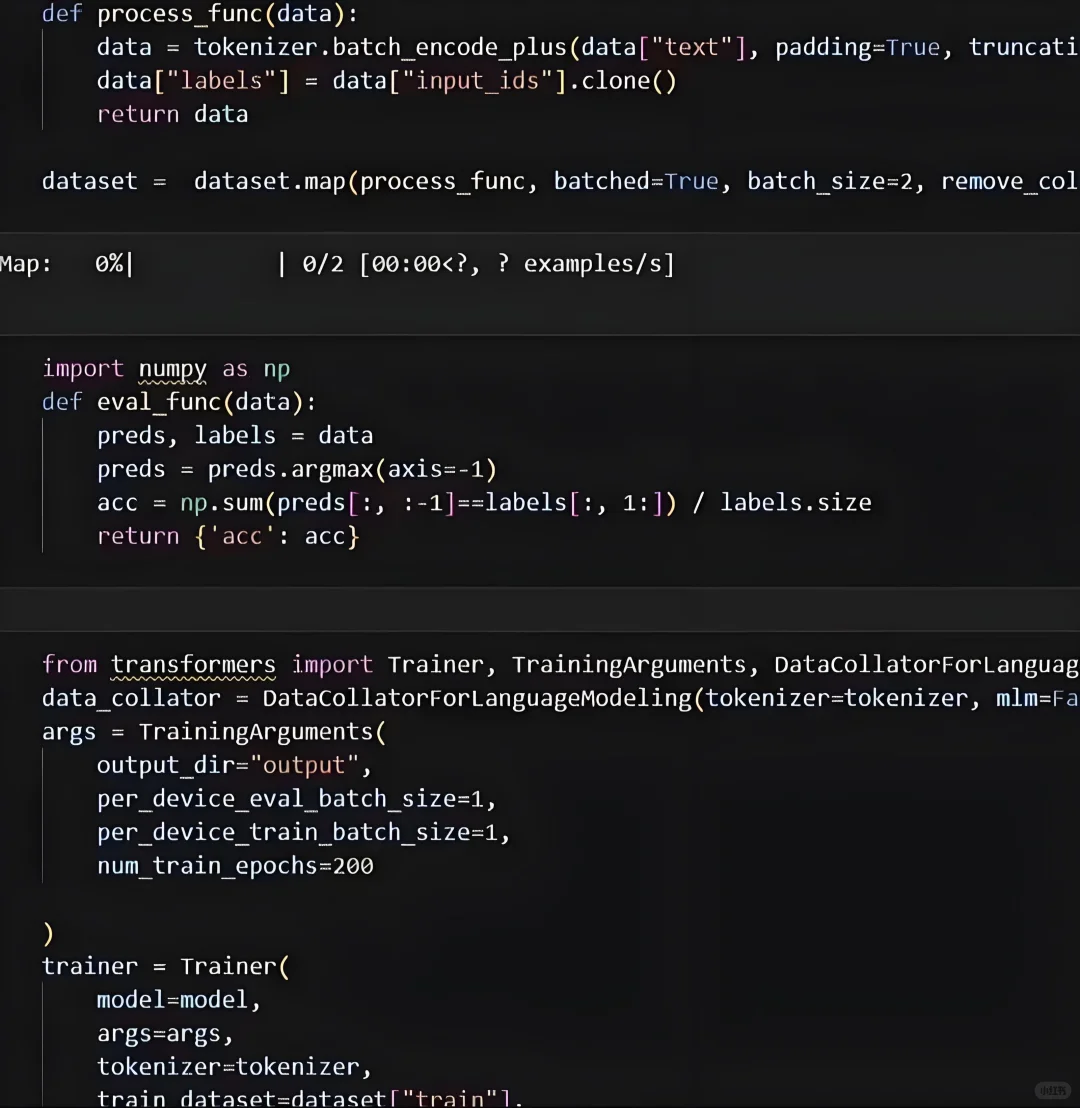
Task: Click 'data_collator' variable name
Action: tap(131, 698)
